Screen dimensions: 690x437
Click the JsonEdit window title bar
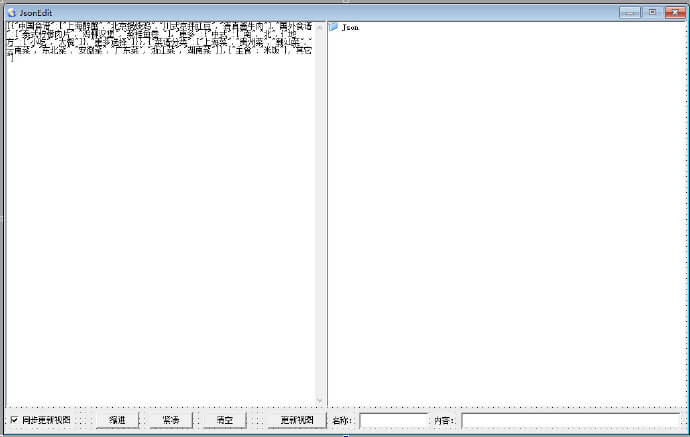coord(300,11)
